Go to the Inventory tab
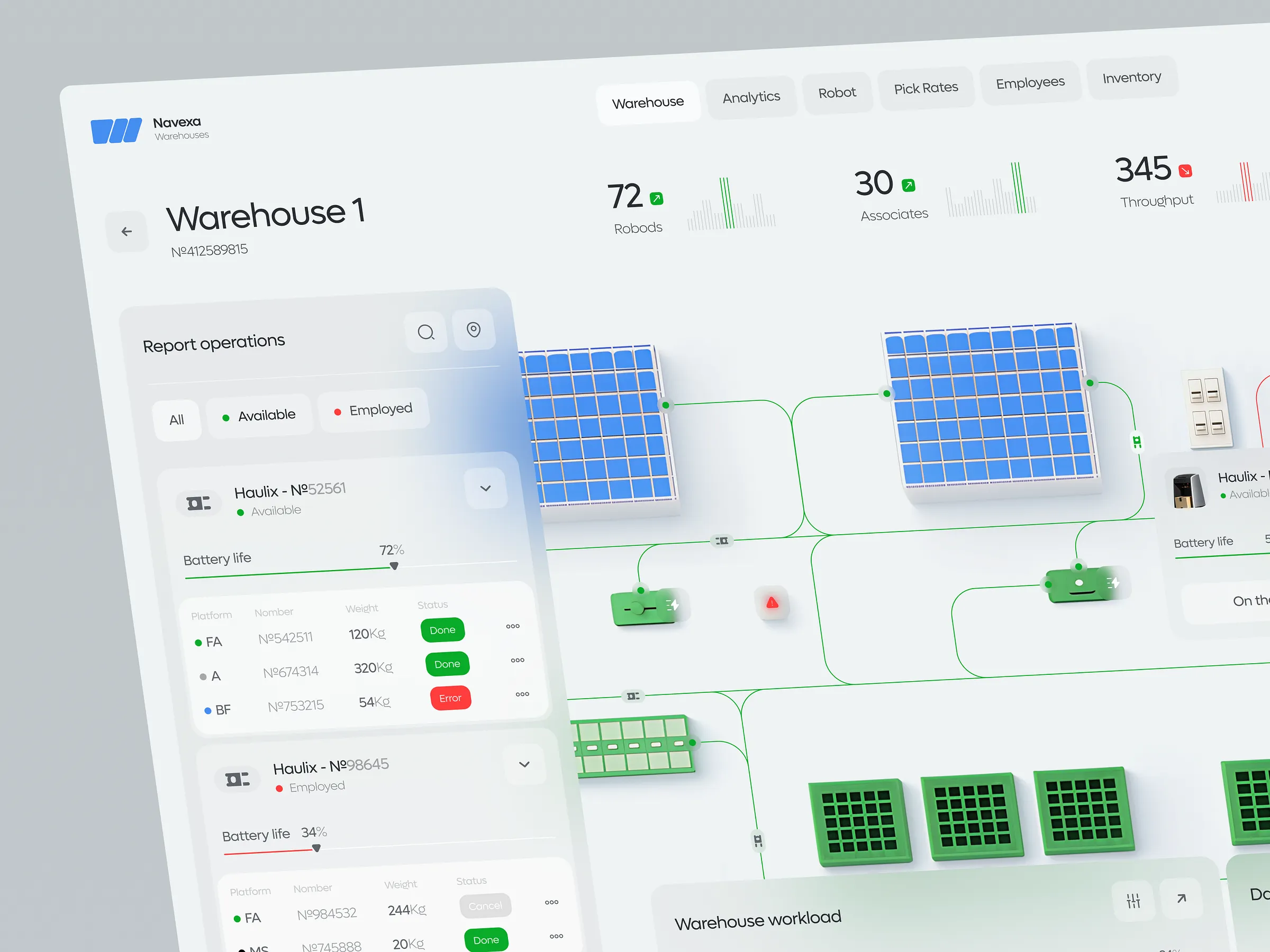Image resolution: width=1270 pixels, height=952 pixels. point(1131,77)
